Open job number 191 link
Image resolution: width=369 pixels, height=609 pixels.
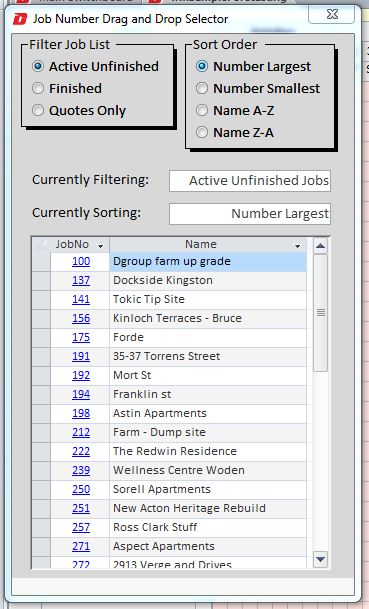click(81, 357)
